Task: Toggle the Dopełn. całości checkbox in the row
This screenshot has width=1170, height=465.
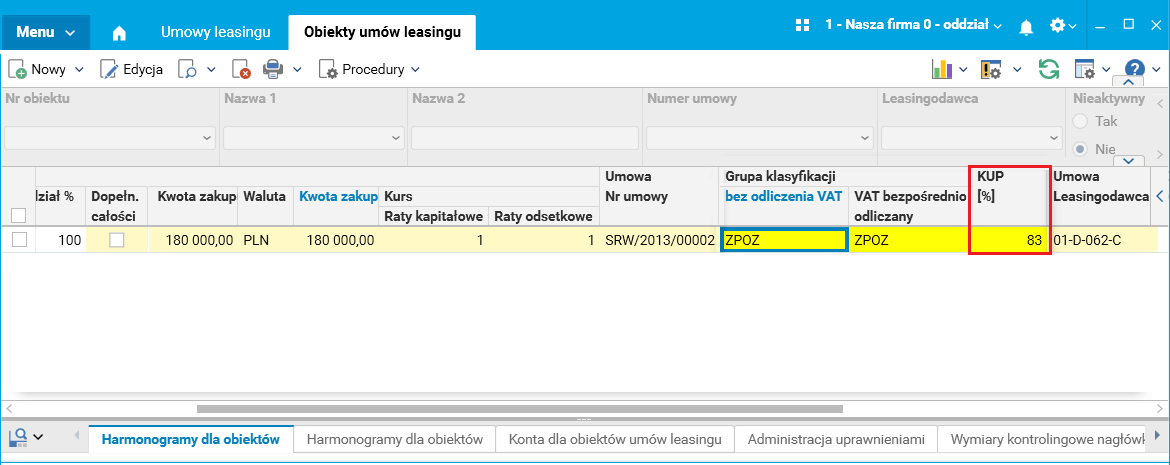Action: (x=117, y=240)
